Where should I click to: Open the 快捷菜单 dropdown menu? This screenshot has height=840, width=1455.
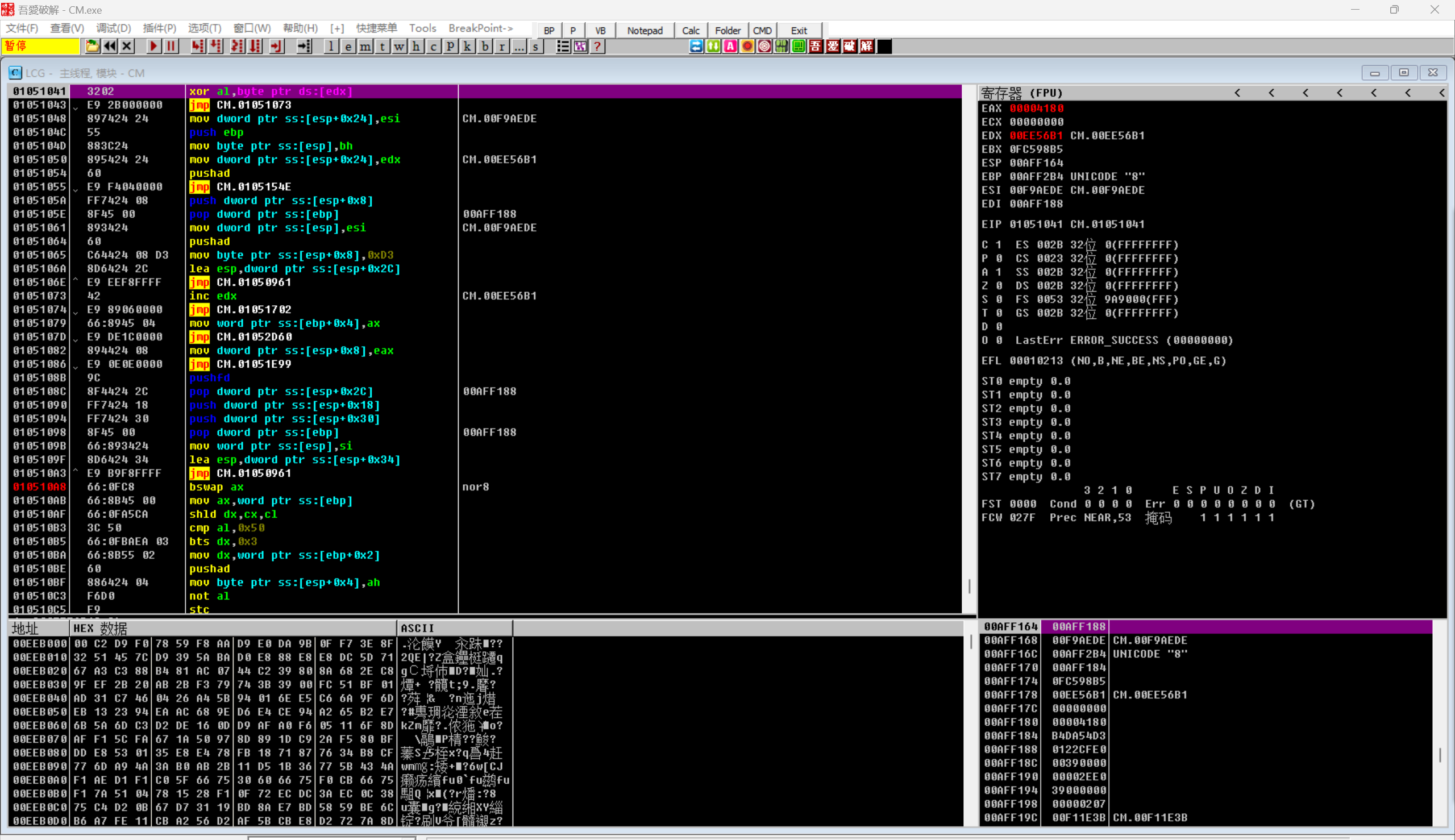click(376, 28)
